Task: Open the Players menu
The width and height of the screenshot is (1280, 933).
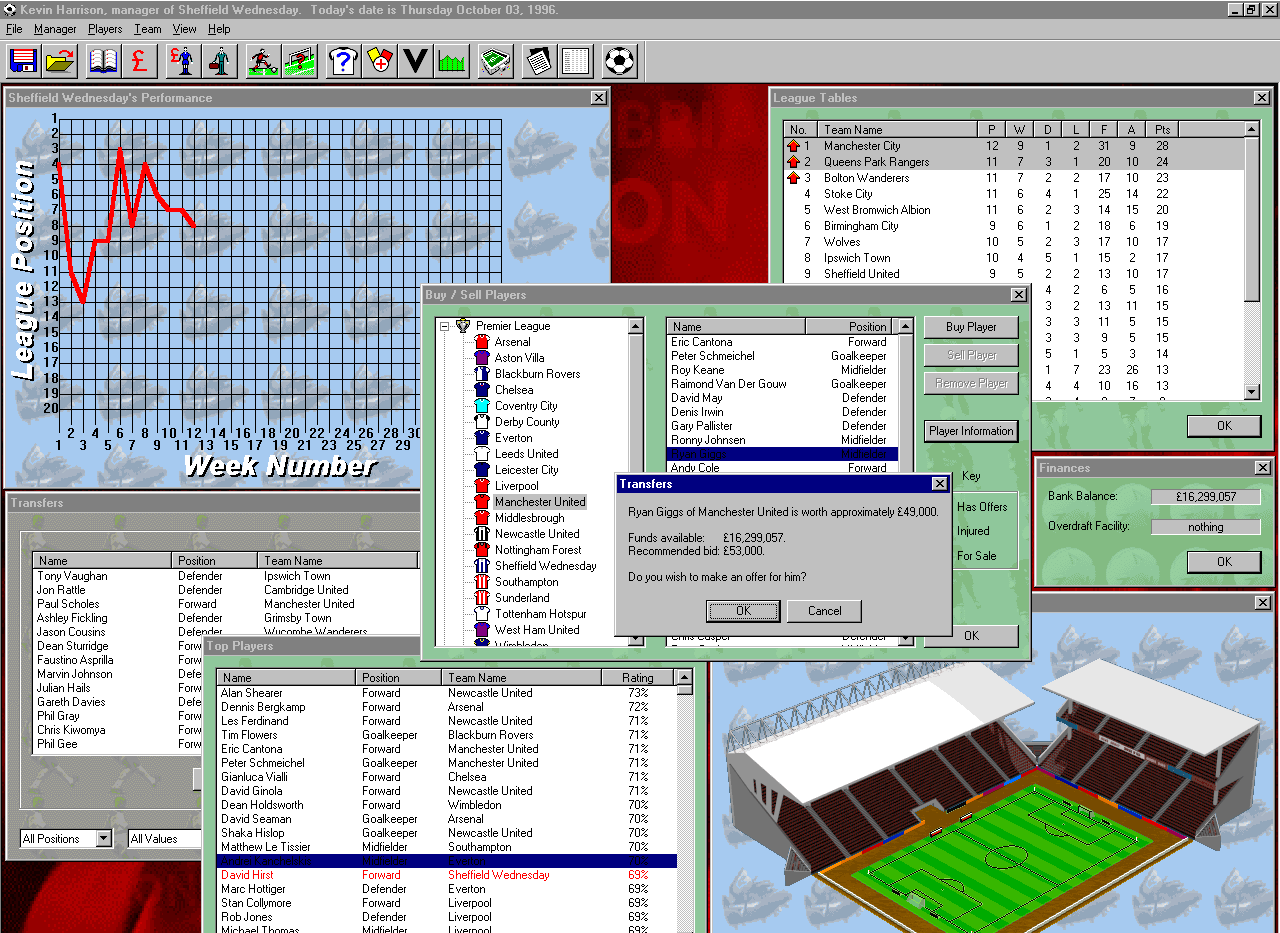Action: point(105,29)
